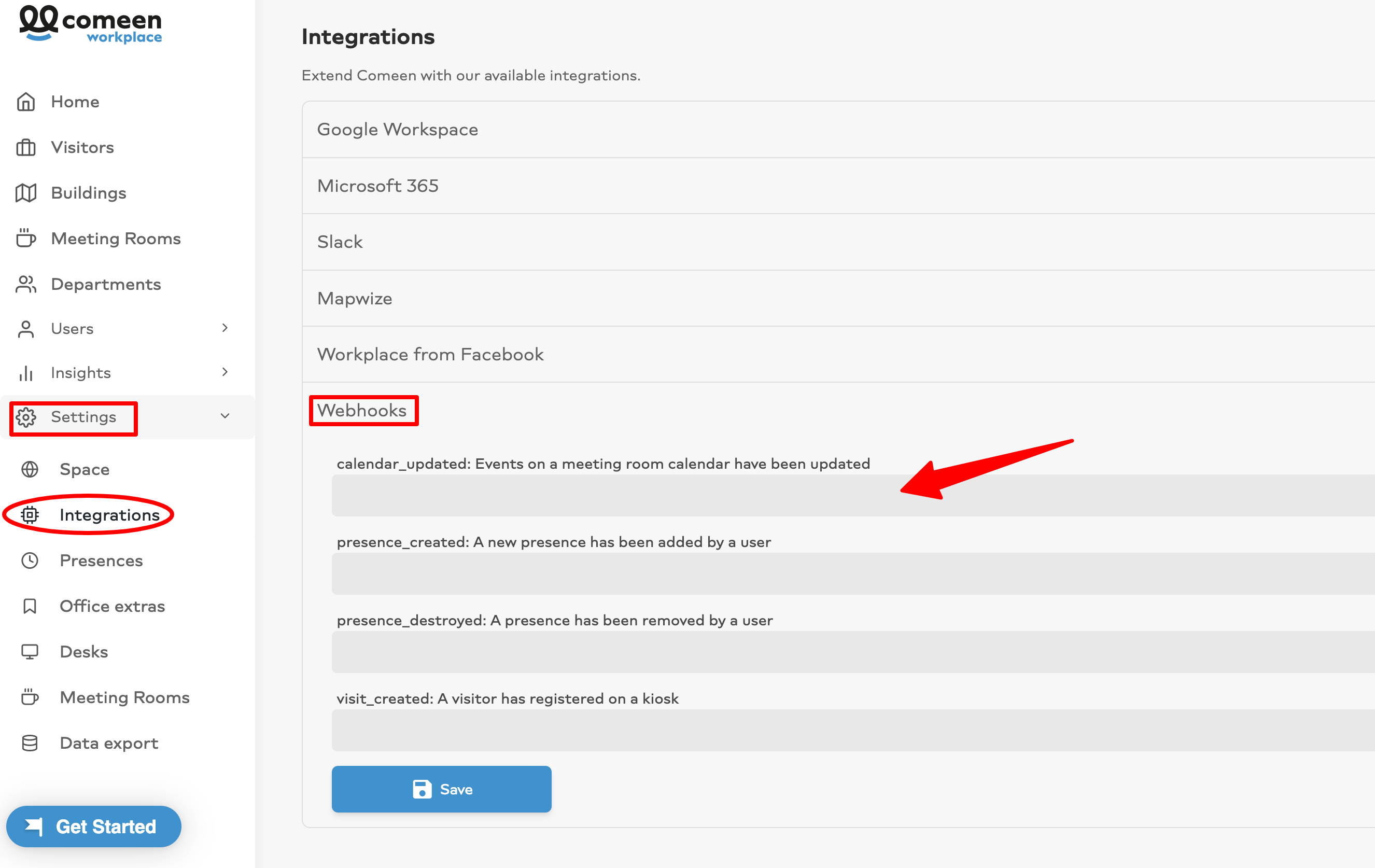Click the presence_created webhook URL field

(x=853, y=574)
